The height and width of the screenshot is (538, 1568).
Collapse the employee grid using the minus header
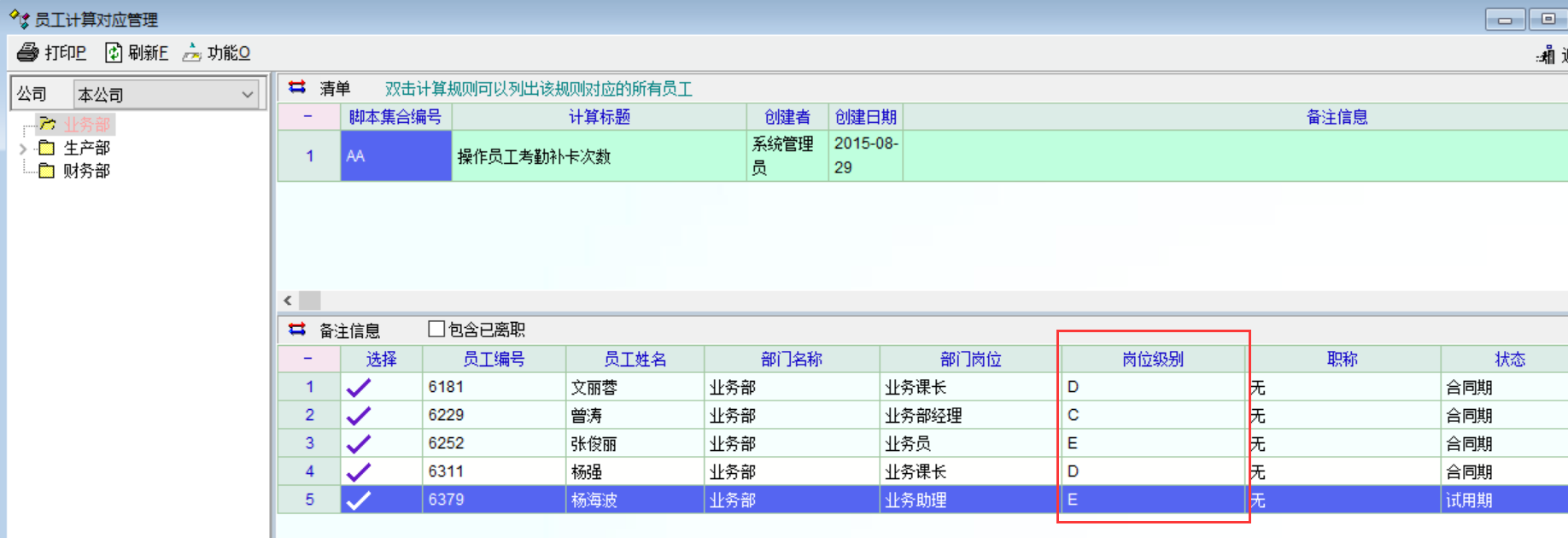coord(308,359)
